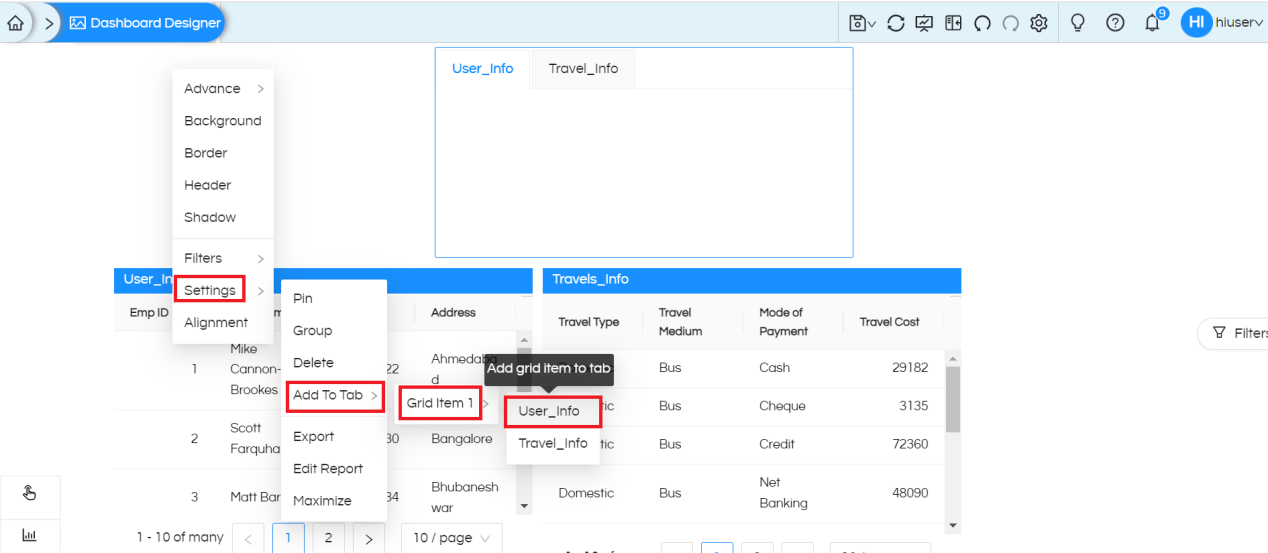Choose Header from the context menu

(x=223, y=185)
